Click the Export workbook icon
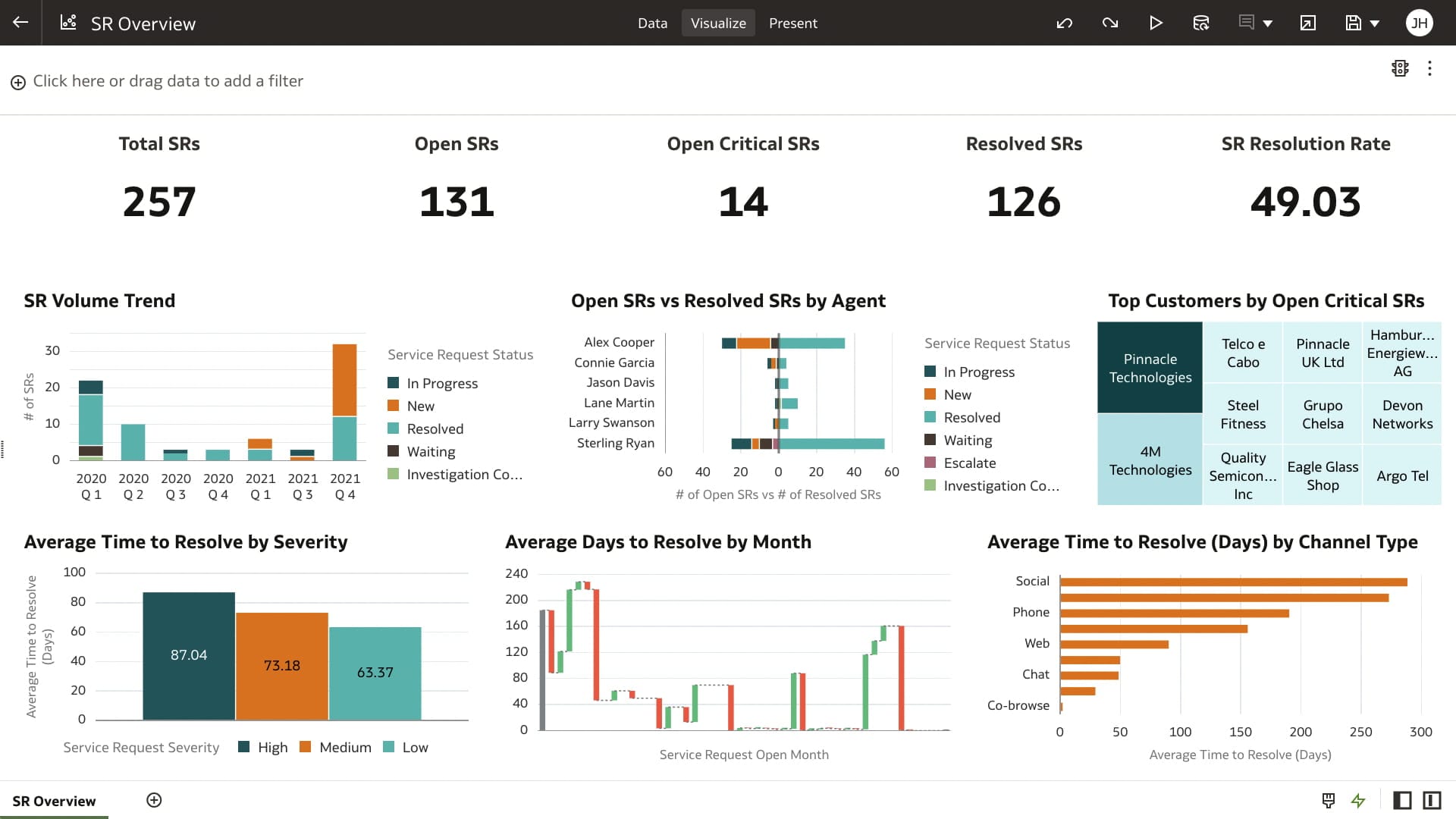This screenshot has height=819, width=1456. pos(1307,23)
